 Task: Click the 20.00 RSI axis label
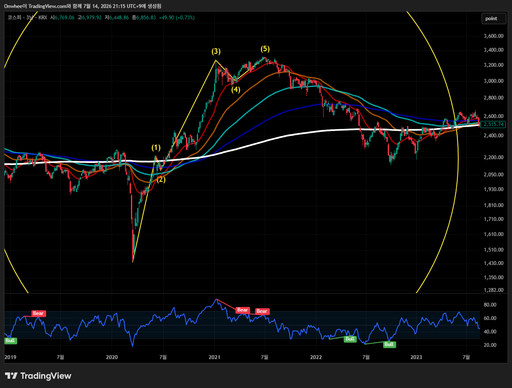coord(490,345)
